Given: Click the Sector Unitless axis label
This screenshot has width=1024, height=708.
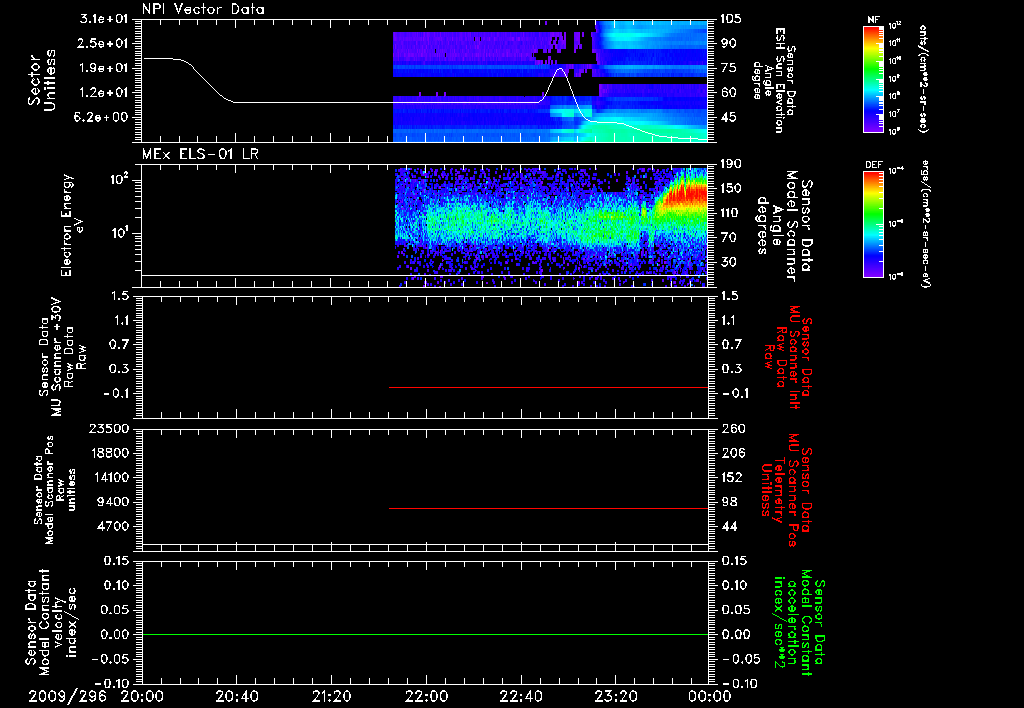Looking at the screenshot, I should [42, 80].
